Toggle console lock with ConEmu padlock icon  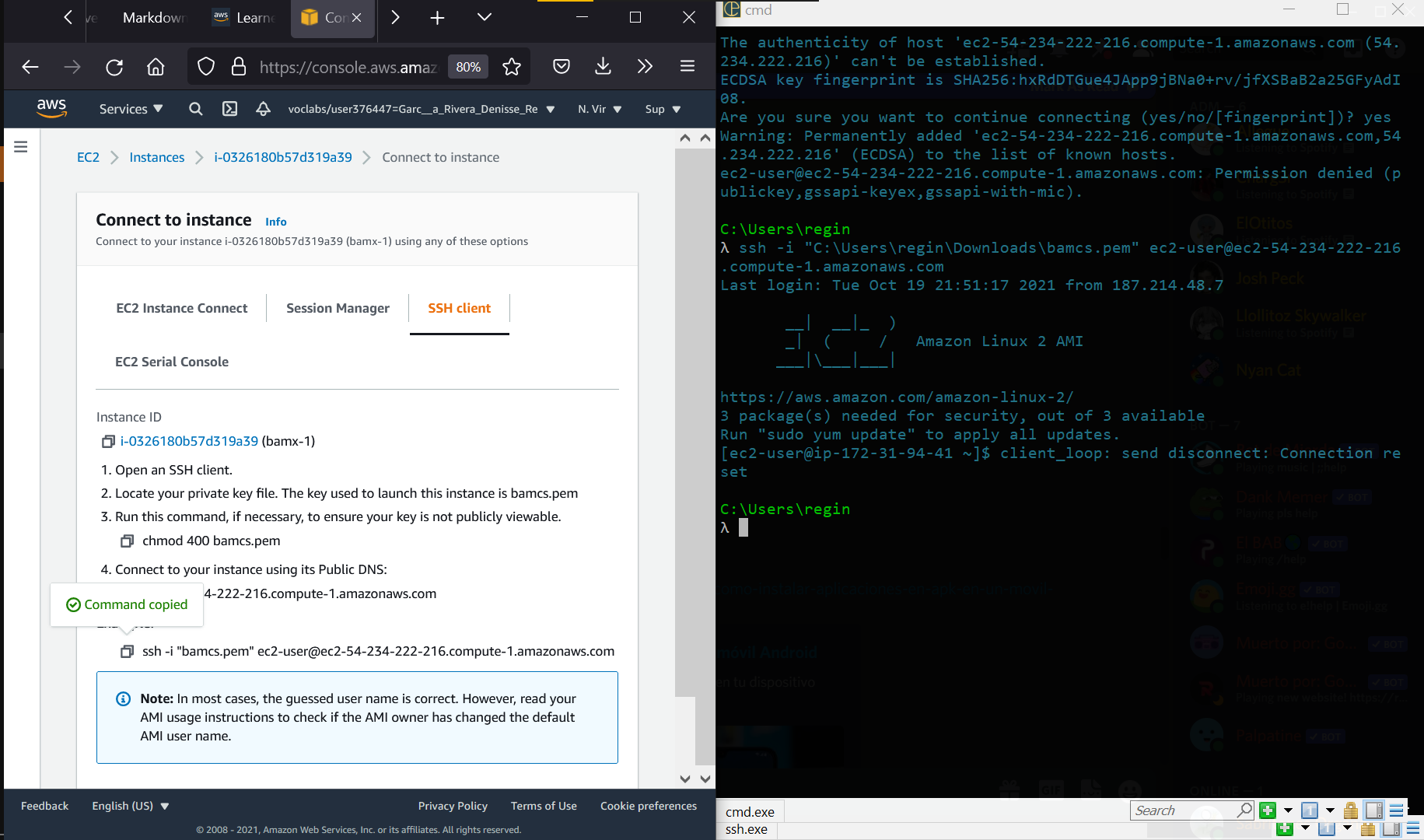tap(1350, 810)
